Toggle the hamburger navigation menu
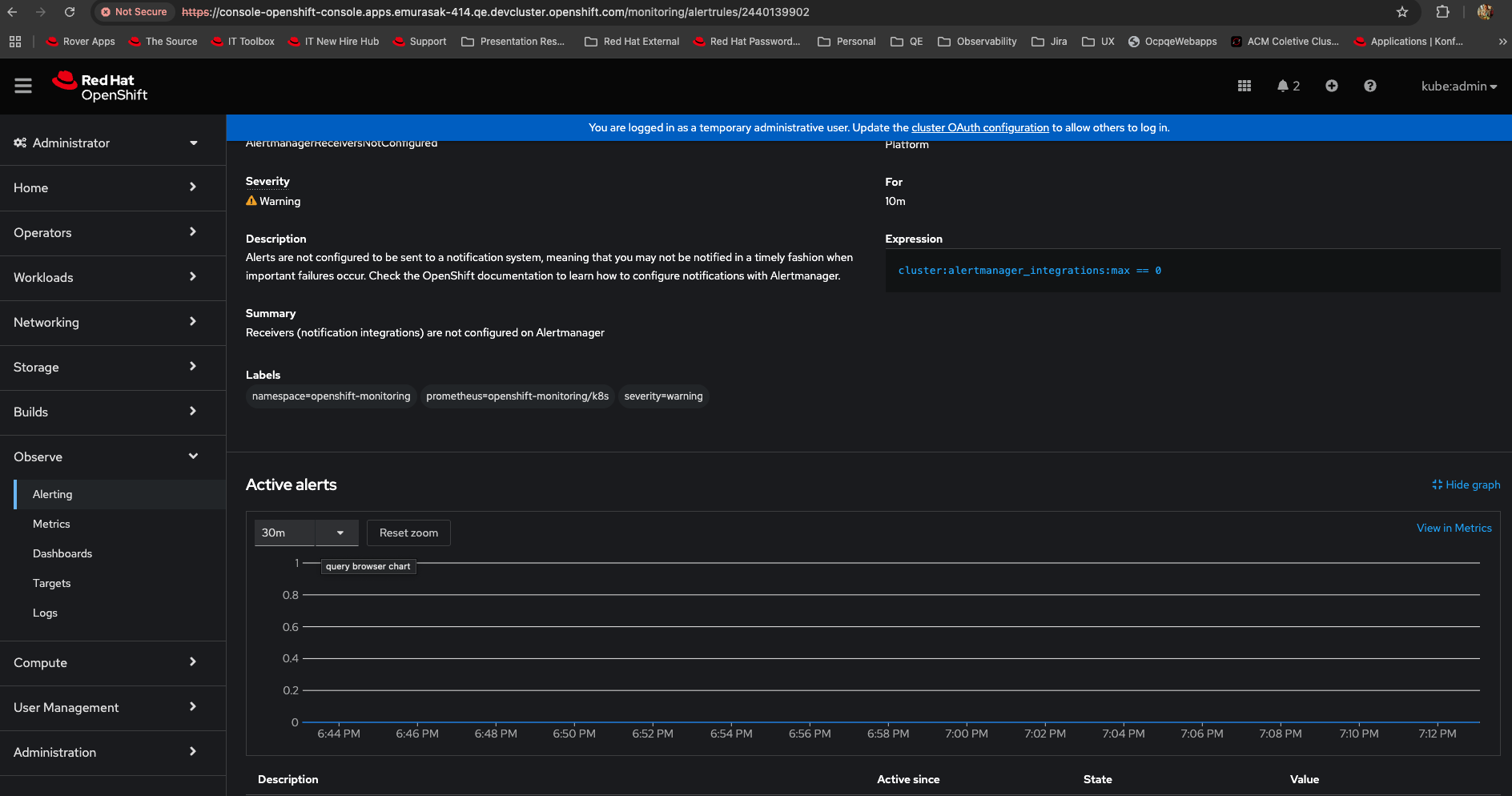The height and width of the screenshot is (796, 1512). [x=23, y=86]
